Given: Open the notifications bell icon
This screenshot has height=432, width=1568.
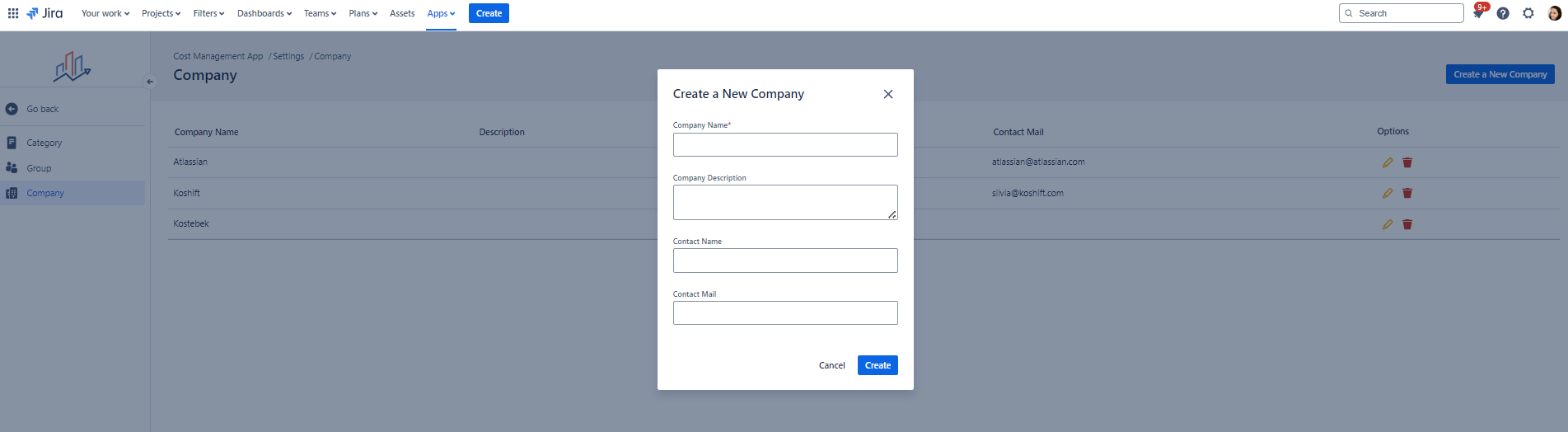Looking at the screenshot, I should [x=1478, y=13].
